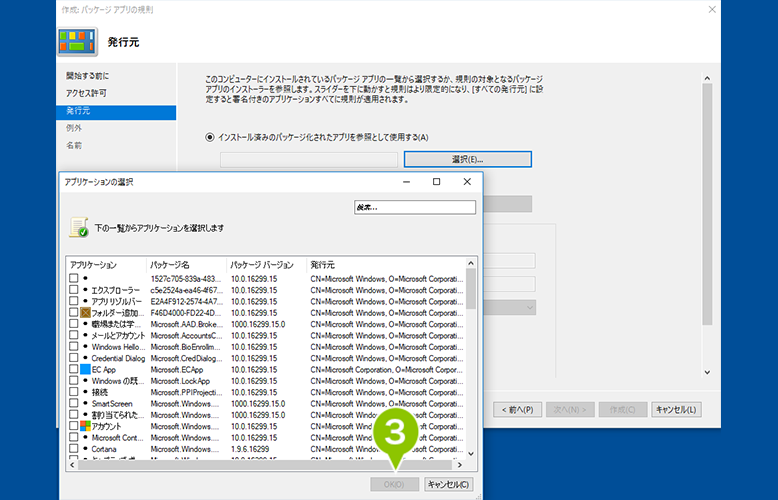
Task: Check the アプリリゾルバー application checkbox
Action: click(73, 301)
